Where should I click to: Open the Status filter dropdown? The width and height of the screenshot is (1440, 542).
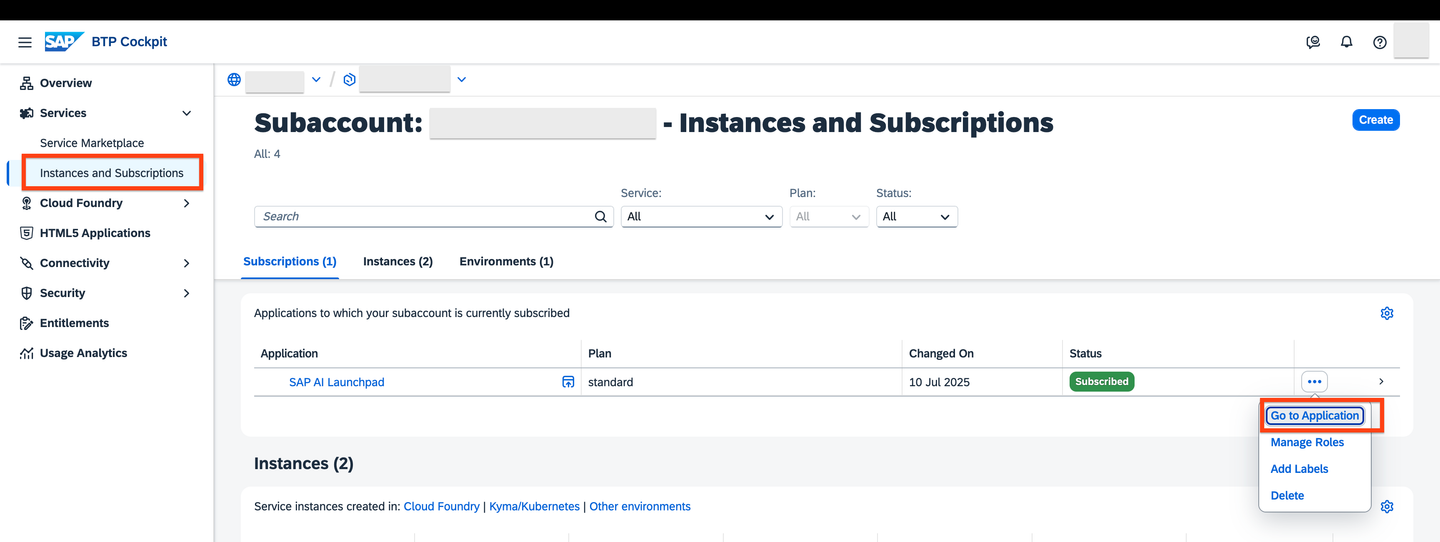[x=917, y=216]
